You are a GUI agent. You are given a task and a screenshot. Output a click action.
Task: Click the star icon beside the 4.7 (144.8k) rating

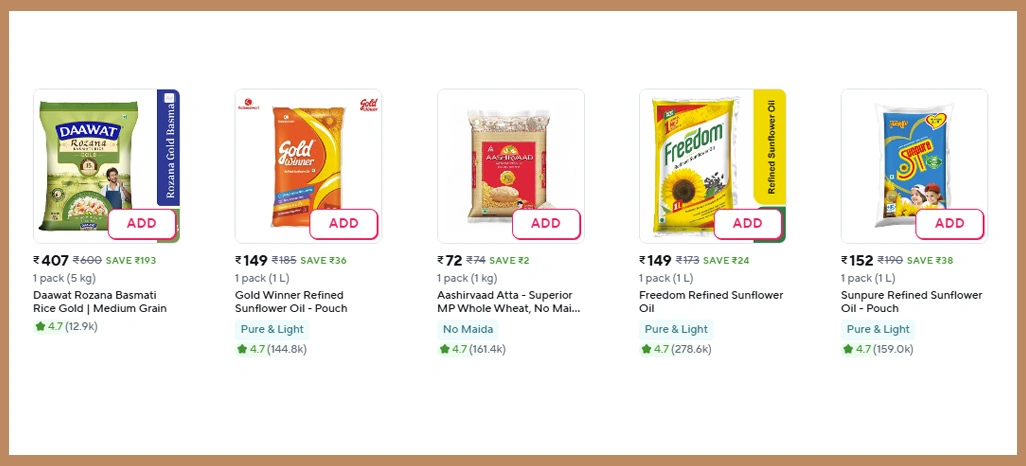242,349
